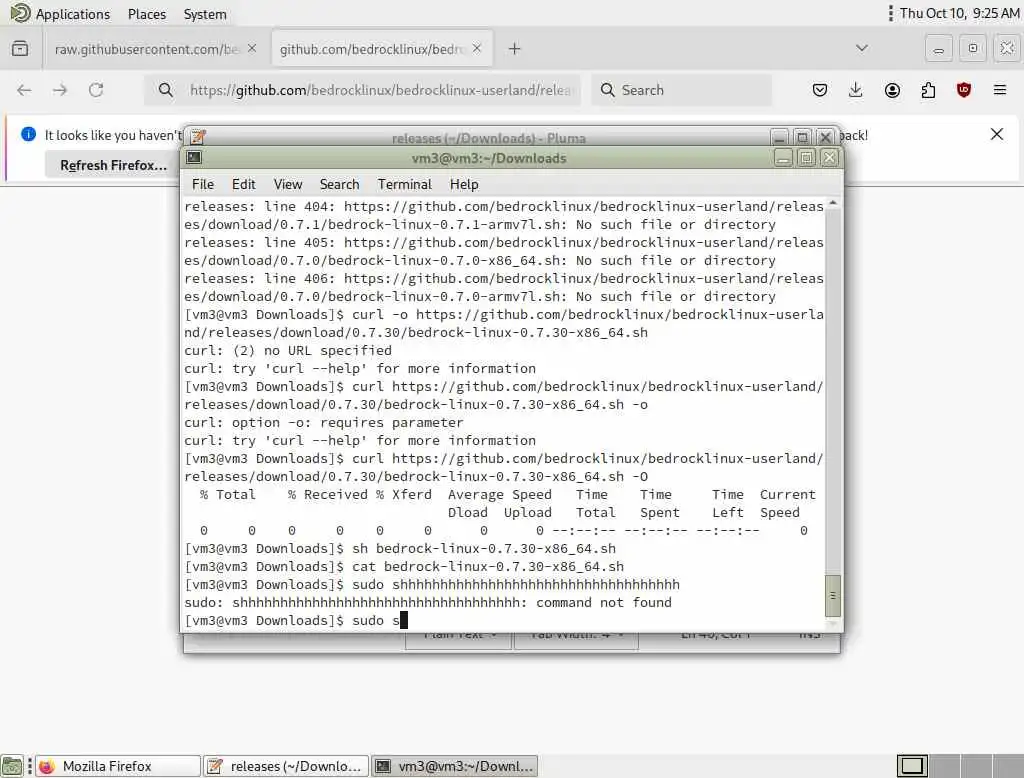Open the terminal View menu
The image size is (1024, 778).
point(287,184)
